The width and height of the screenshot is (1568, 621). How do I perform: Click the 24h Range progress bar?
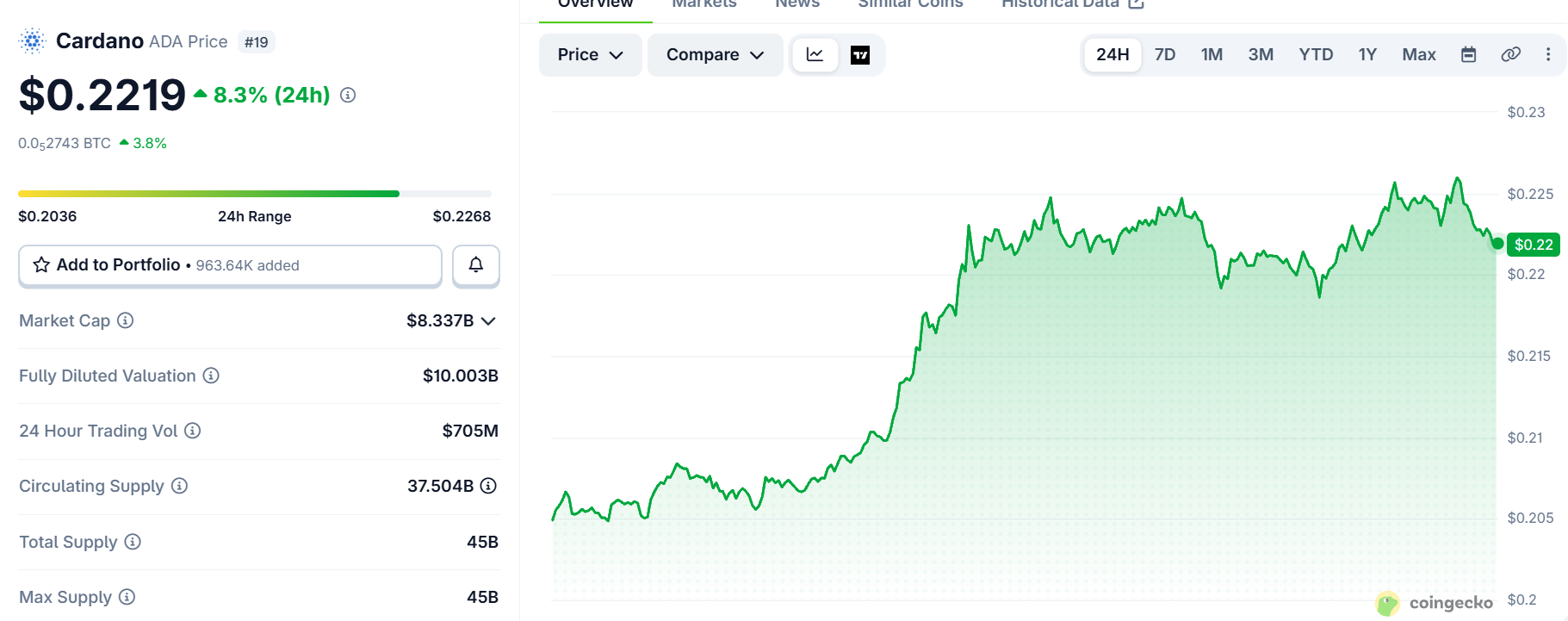255,194
